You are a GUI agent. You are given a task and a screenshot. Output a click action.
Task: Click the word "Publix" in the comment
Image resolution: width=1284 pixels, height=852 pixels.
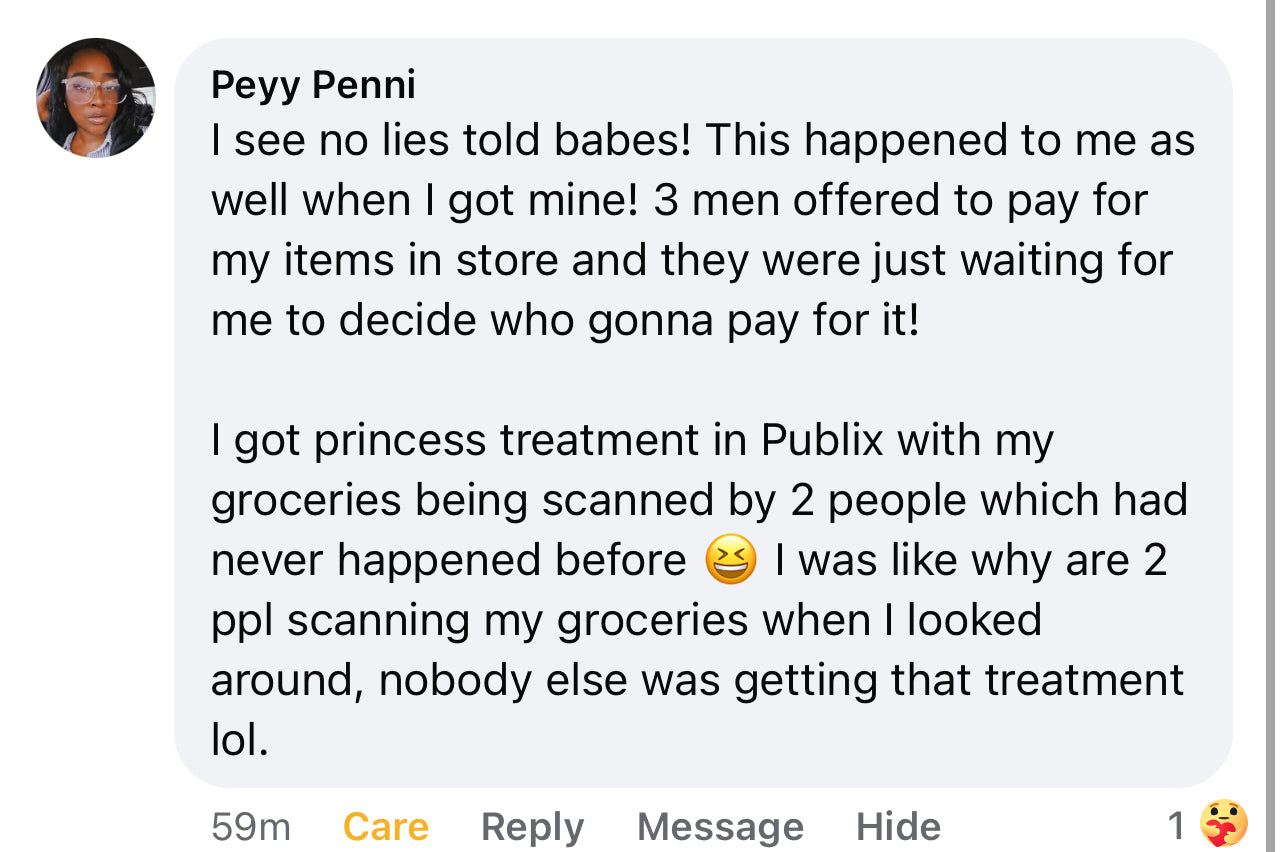pos(822,441)
